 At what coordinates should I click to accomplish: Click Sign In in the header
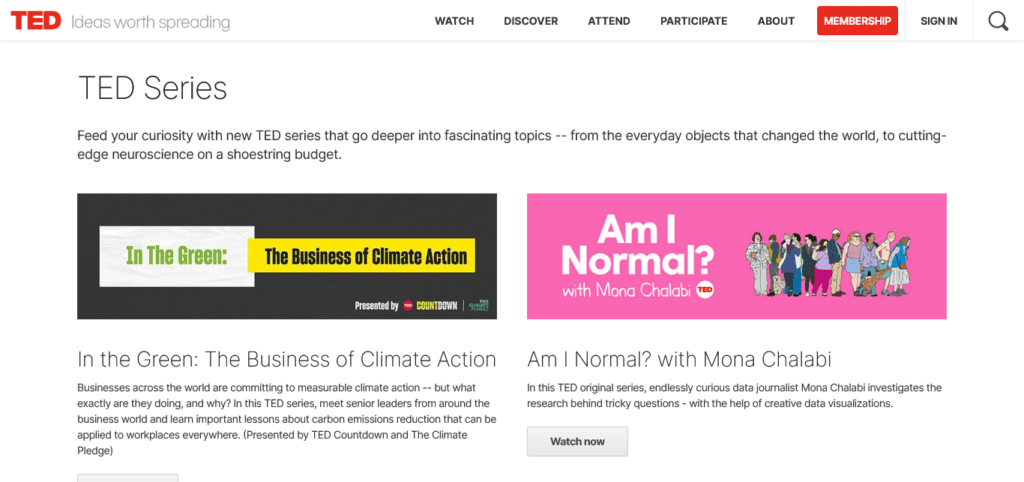point(938,21)
